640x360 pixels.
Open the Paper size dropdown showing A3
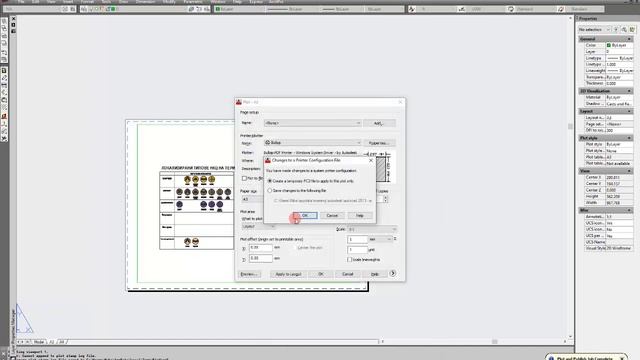[252, 199]
